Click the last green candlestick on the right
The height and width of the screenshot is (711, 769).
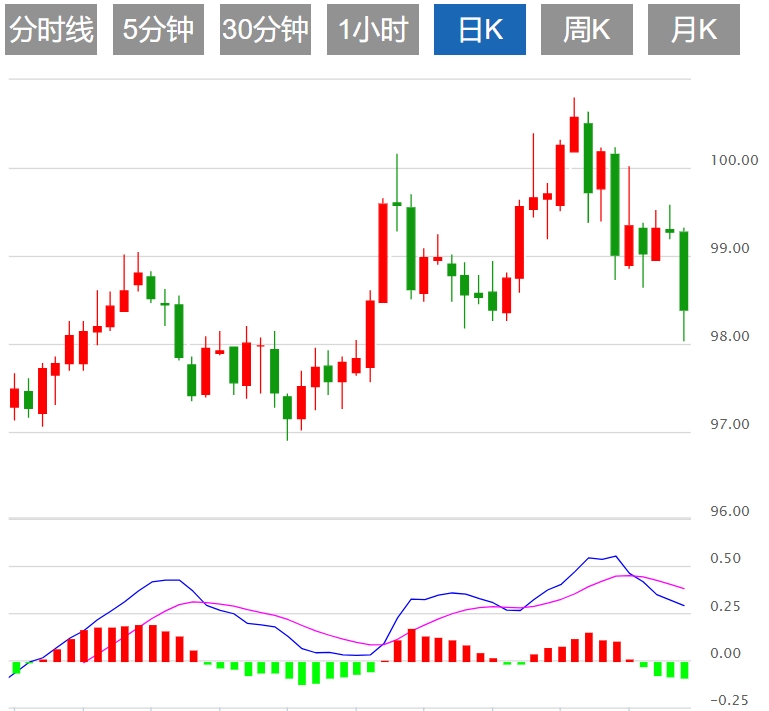(x=684, y=271)
